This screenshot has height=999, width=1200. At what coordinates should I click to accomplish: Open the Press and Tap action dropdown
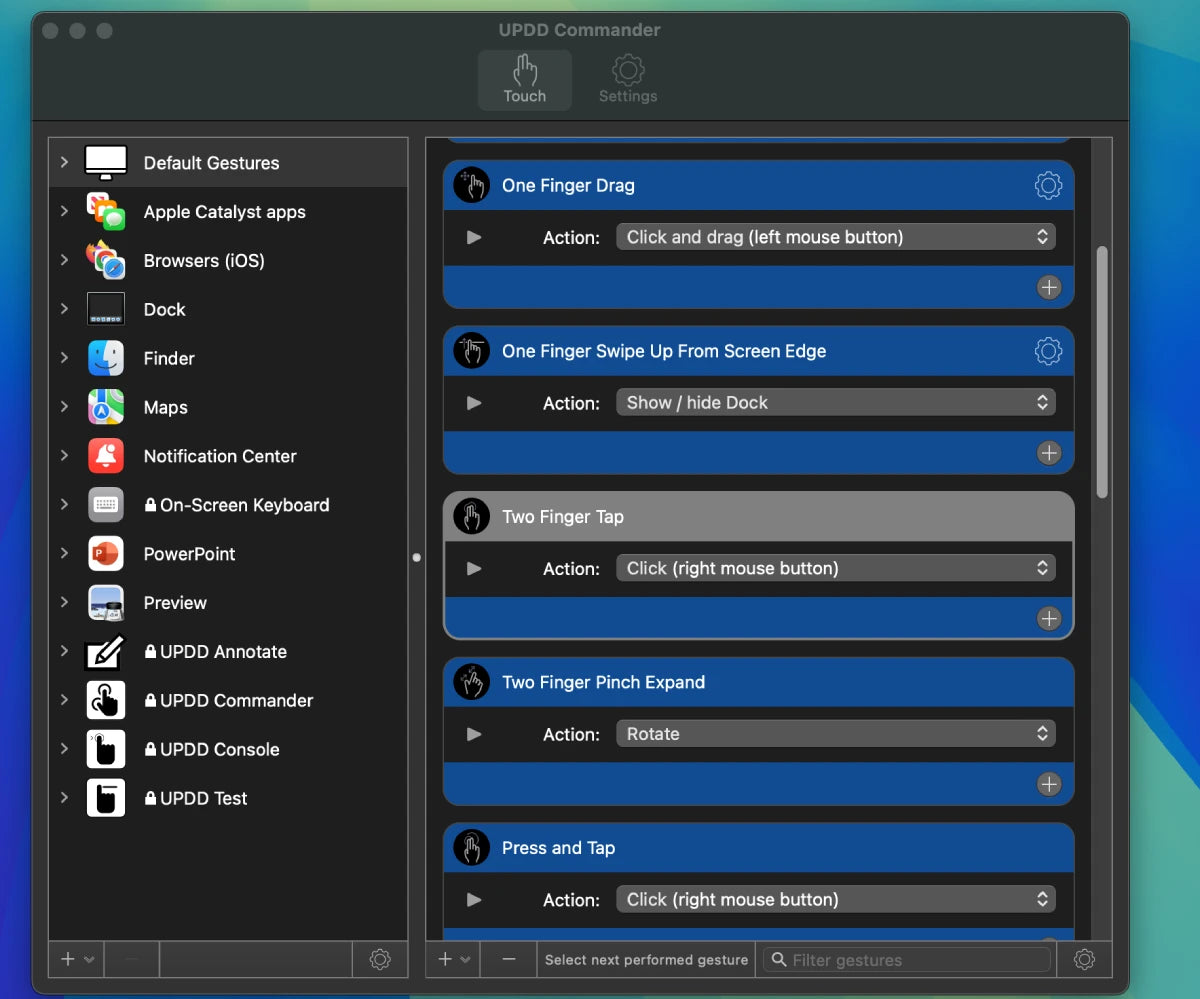836,899
